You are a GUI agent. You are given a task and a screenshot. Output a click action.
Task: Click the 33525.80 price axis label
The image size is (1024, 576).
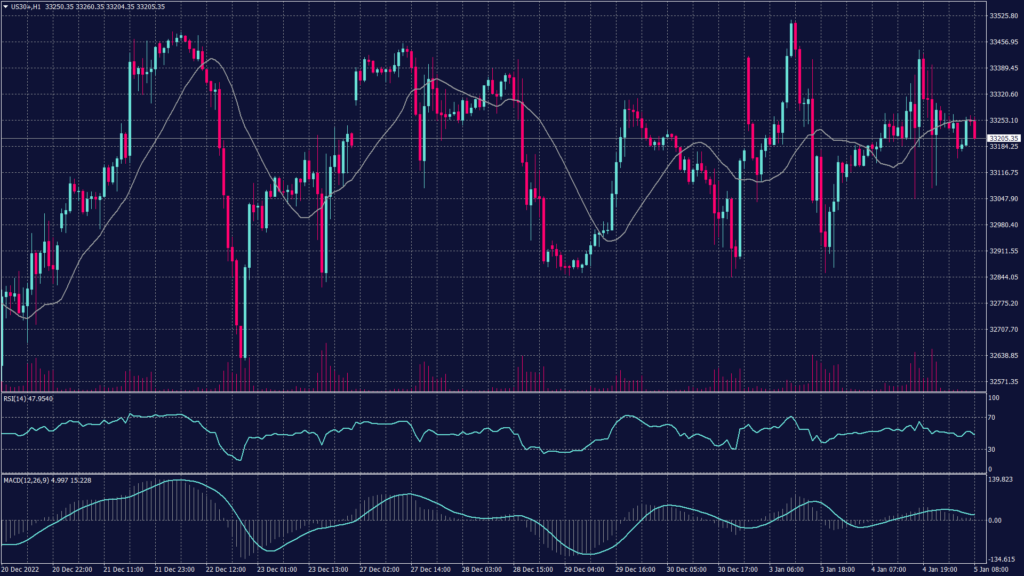1003,16
